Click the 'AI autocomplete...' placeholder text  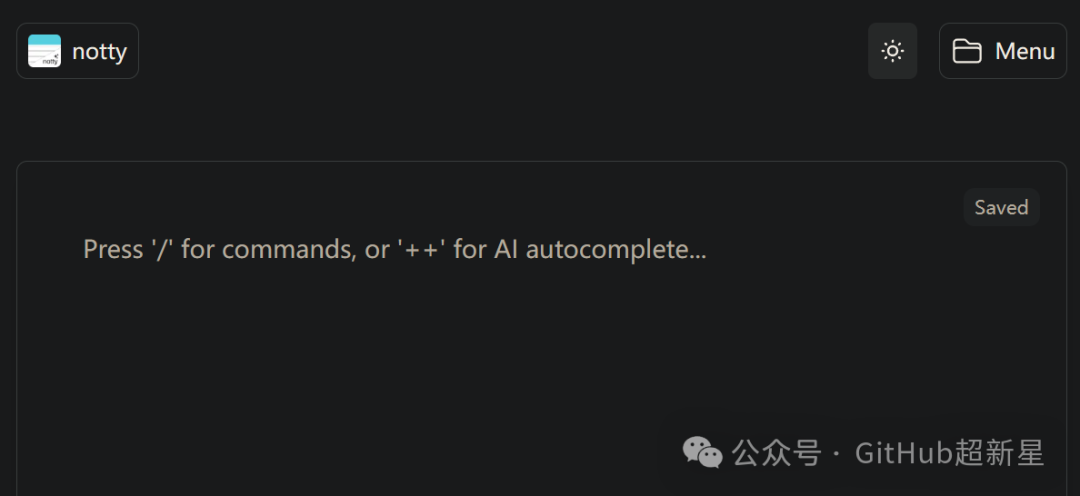click(600, 249)
